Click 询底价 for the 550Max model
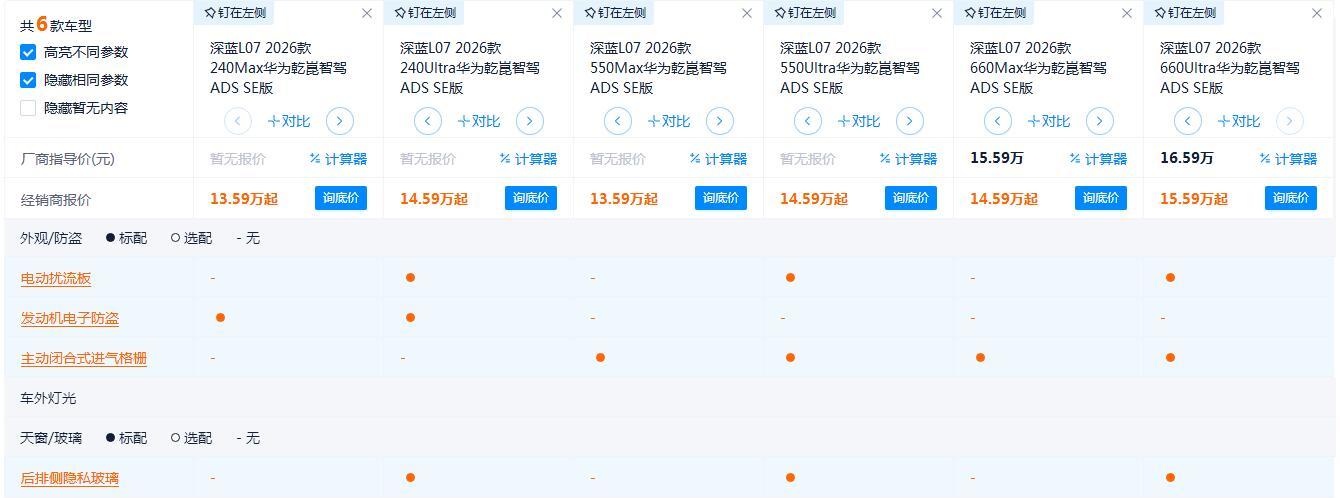The width and height of the screenshot is (1340, 498). tap(721, 198)
